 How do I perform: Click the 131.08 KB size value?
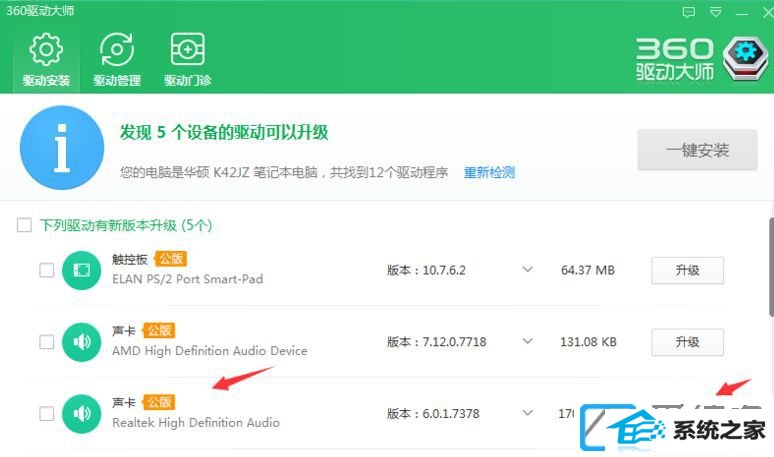click(x=588, y=342)
